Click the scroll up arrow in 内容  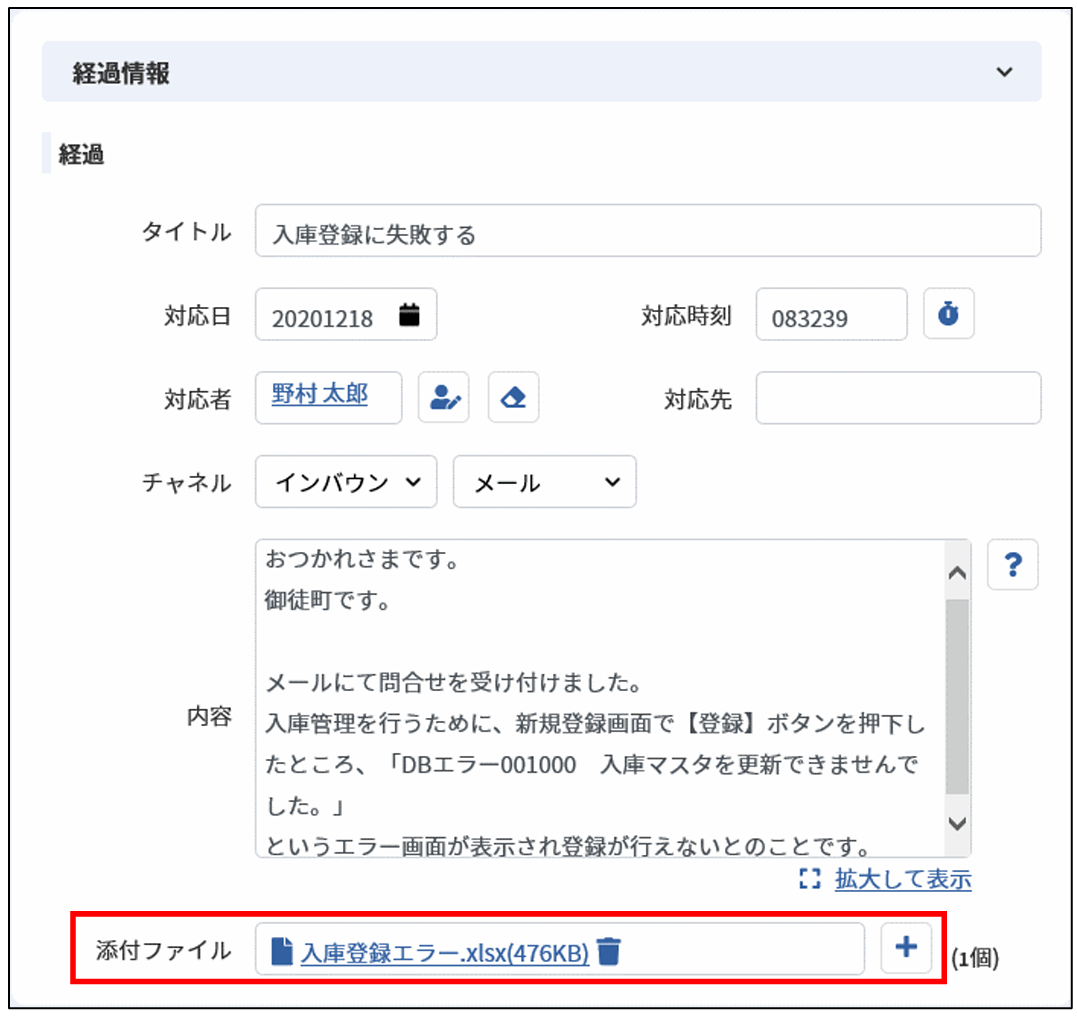point(957,571)
